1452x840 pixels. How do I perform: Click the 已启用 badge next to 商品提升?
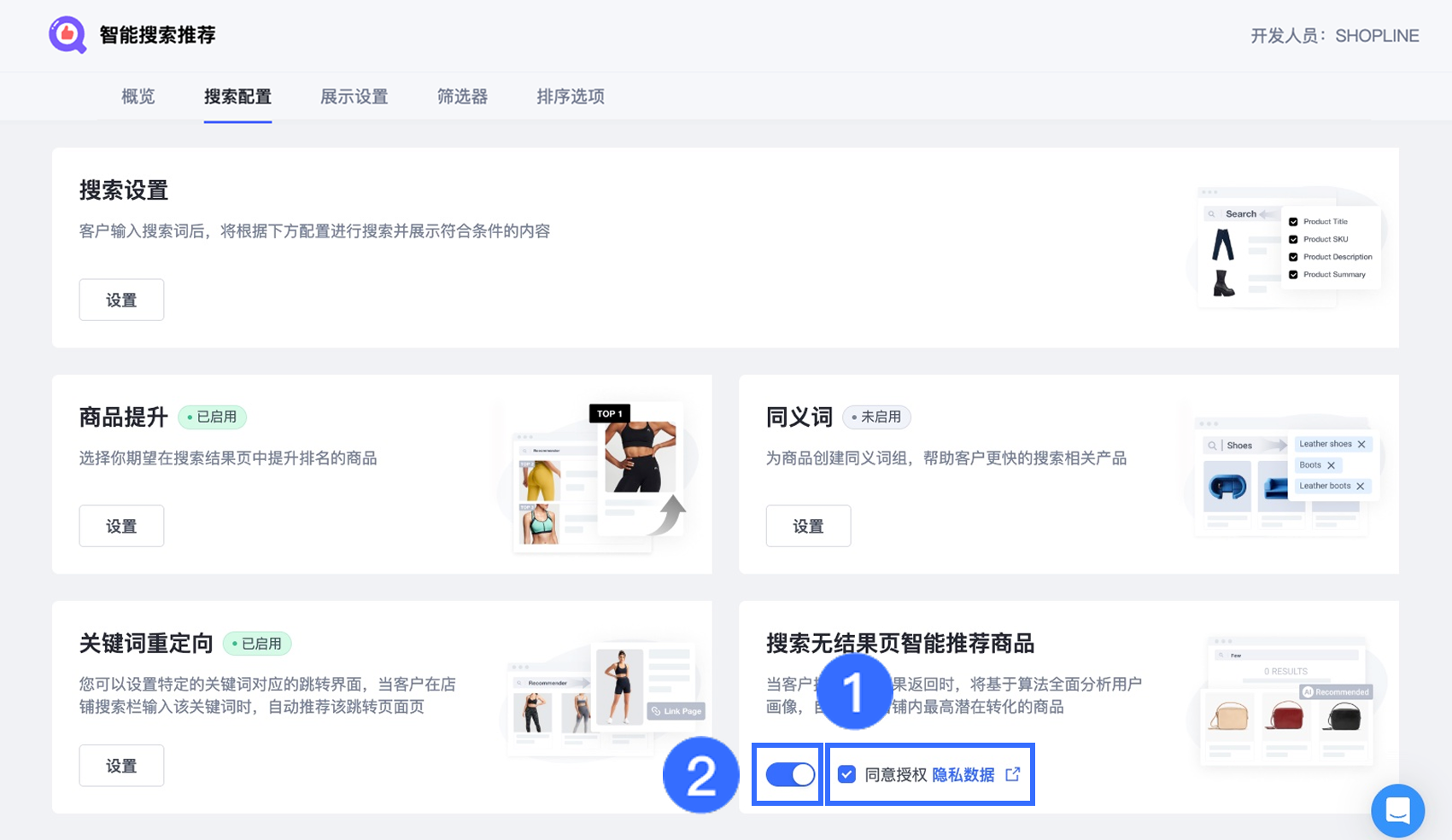tap(213, 417)
